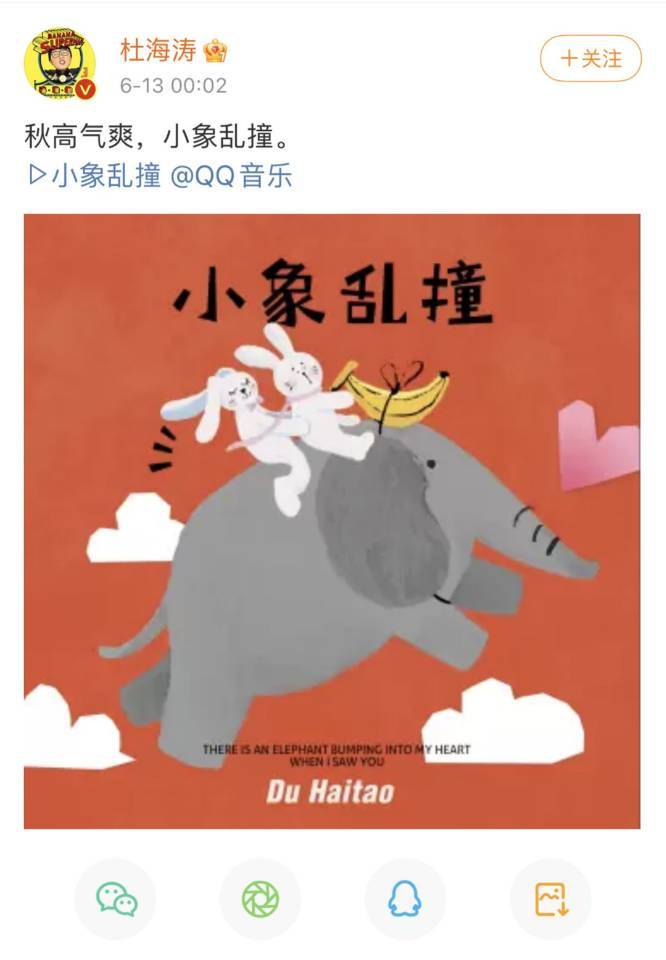The width and height of the screenshot is (666, 960).
Task: Open the @QQ音乐 mention
Action: coord(231,175)
